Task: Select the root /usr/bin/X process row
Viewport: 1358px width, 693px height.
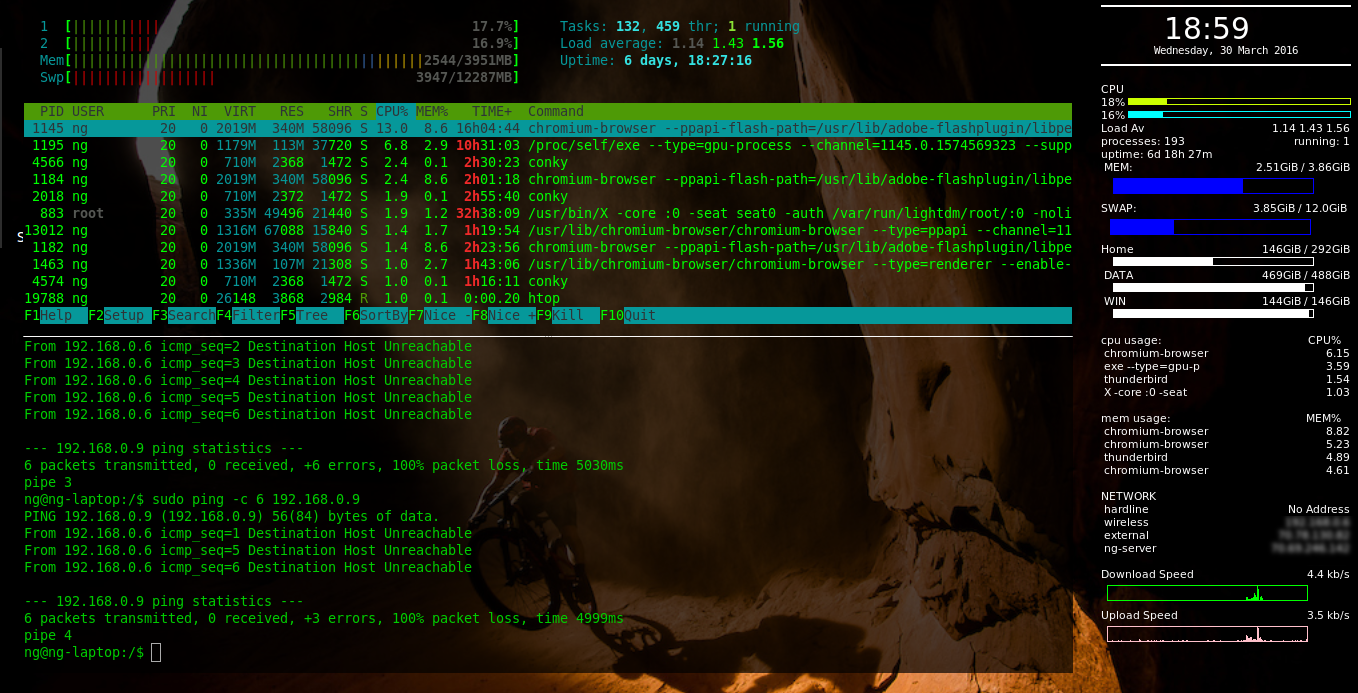Action: [548, 213]
